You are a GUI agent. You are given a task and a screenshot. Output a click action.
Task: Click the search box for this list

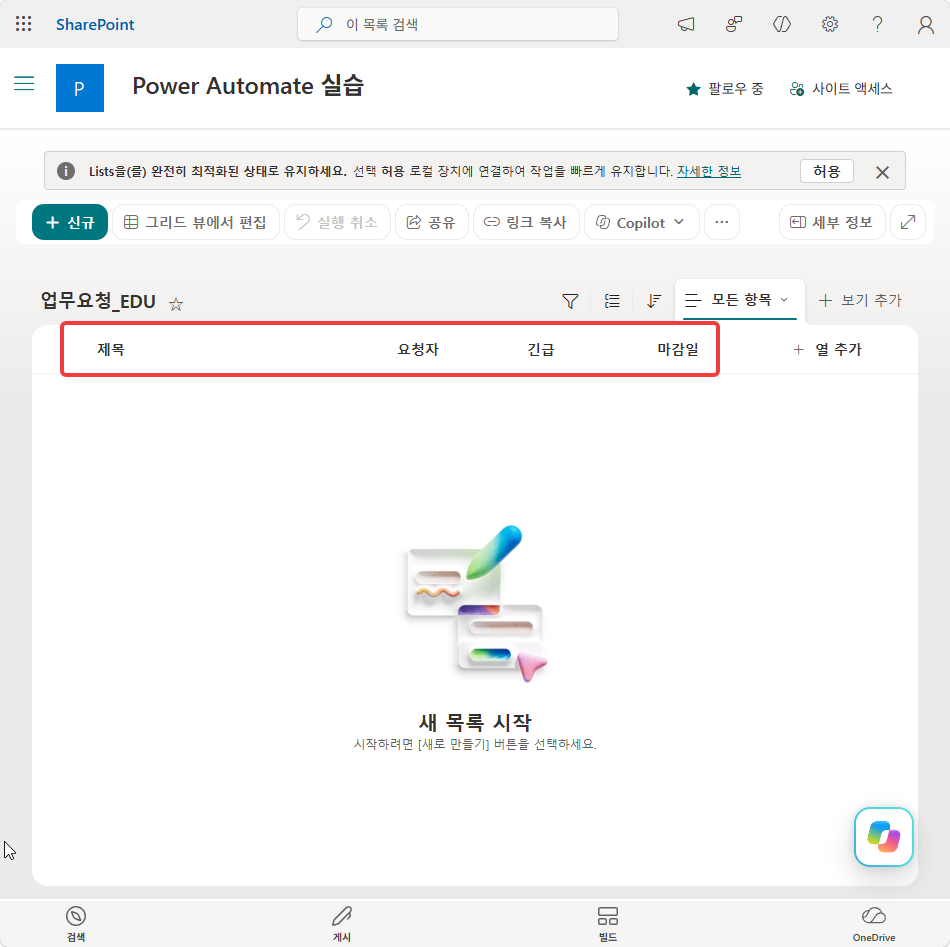(x=458, y=24)
